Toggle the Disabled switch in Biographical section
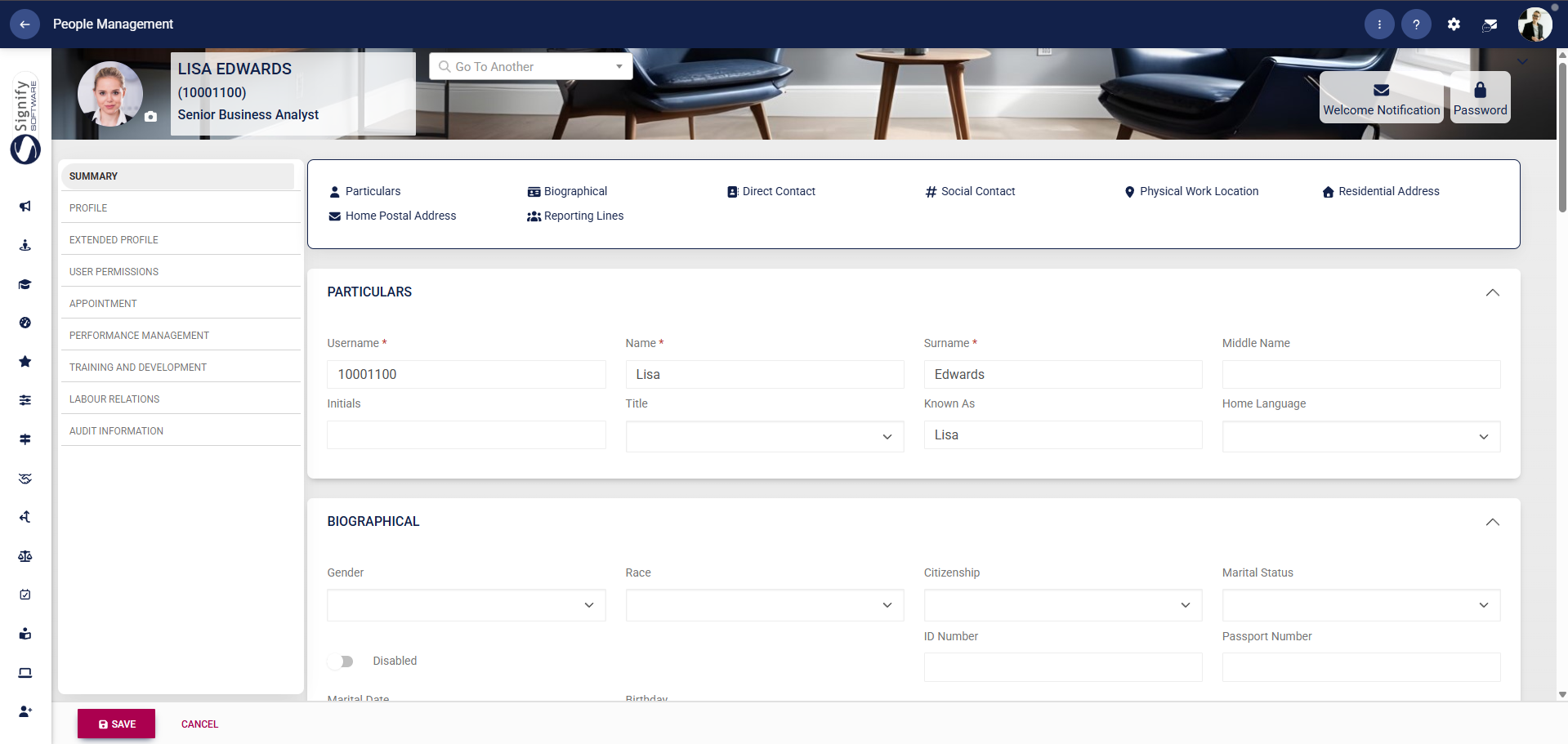The width and height of the screenshot is (1568, 744). click(x=342, y=662)
